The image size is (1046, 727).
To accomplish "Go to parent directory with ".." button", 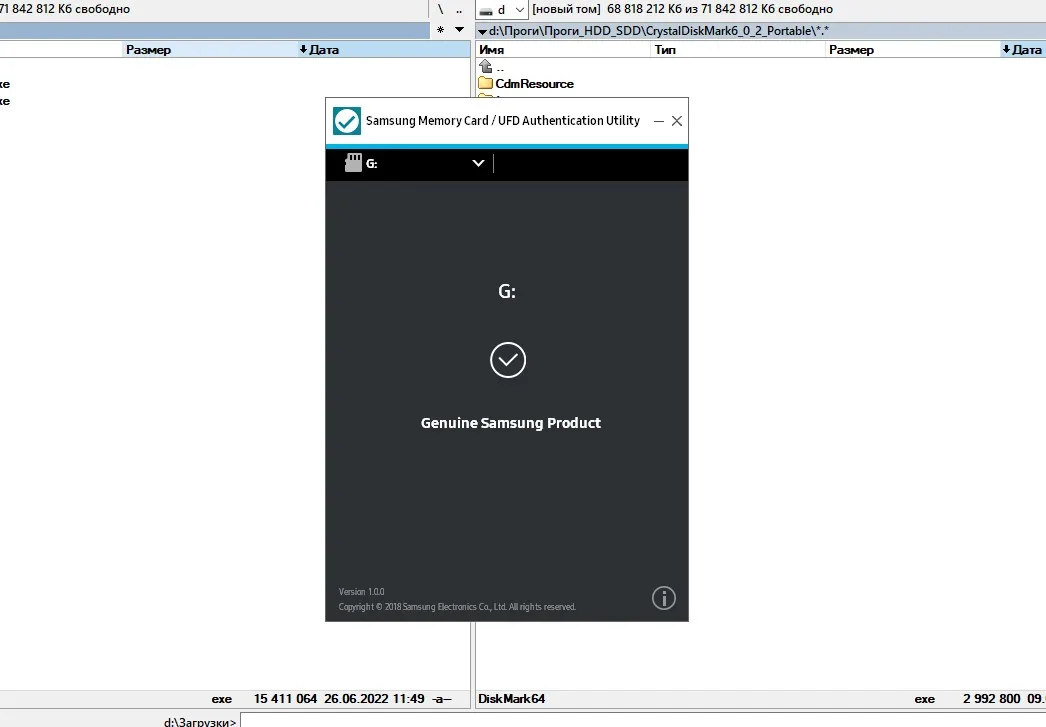I will [458, 9].
